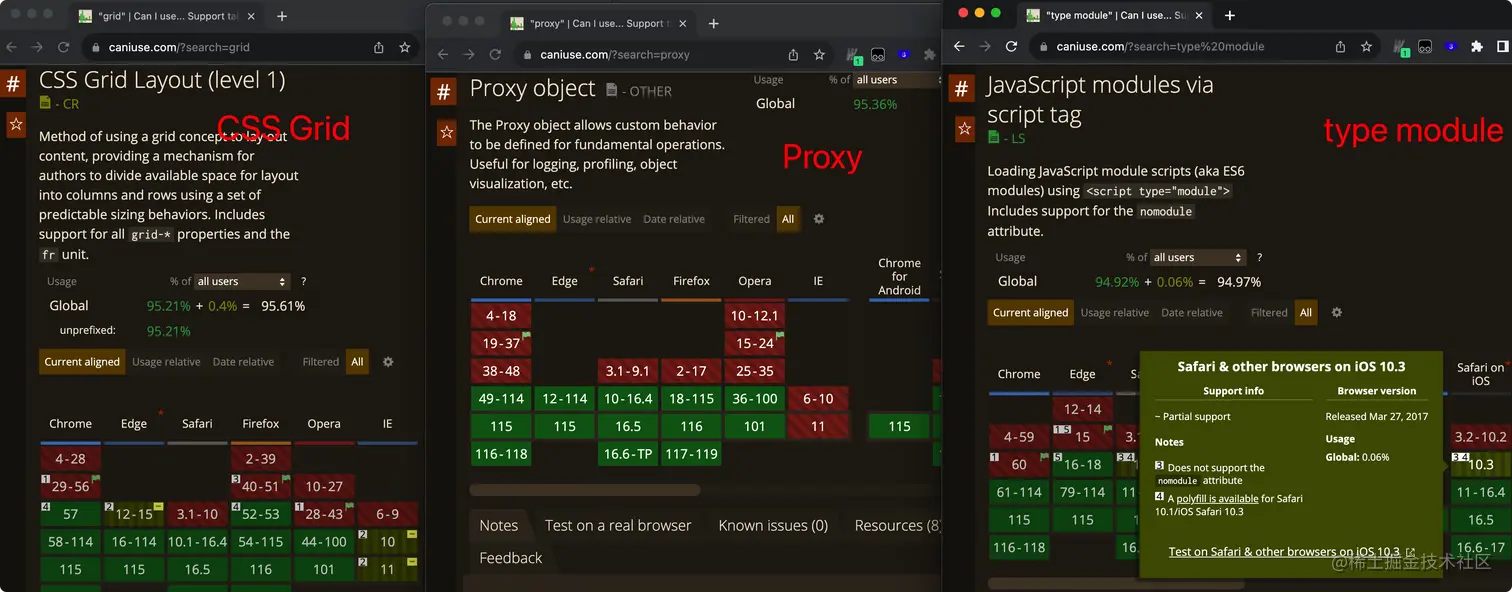Star the JavaScript modules via script tag feature
The image size is (1512, 592).
(x=964, y=129)
